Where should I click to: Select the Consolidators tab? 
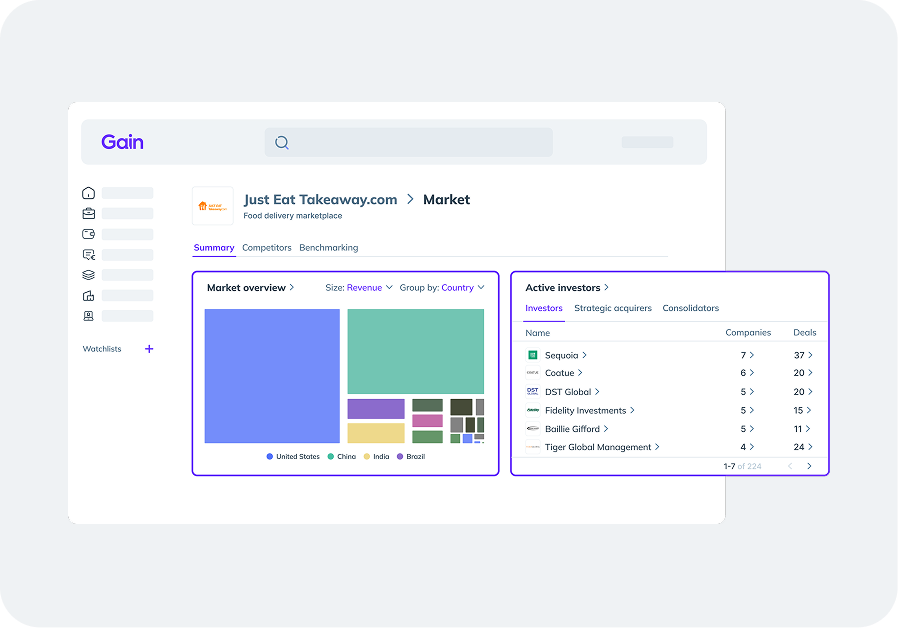691,308
